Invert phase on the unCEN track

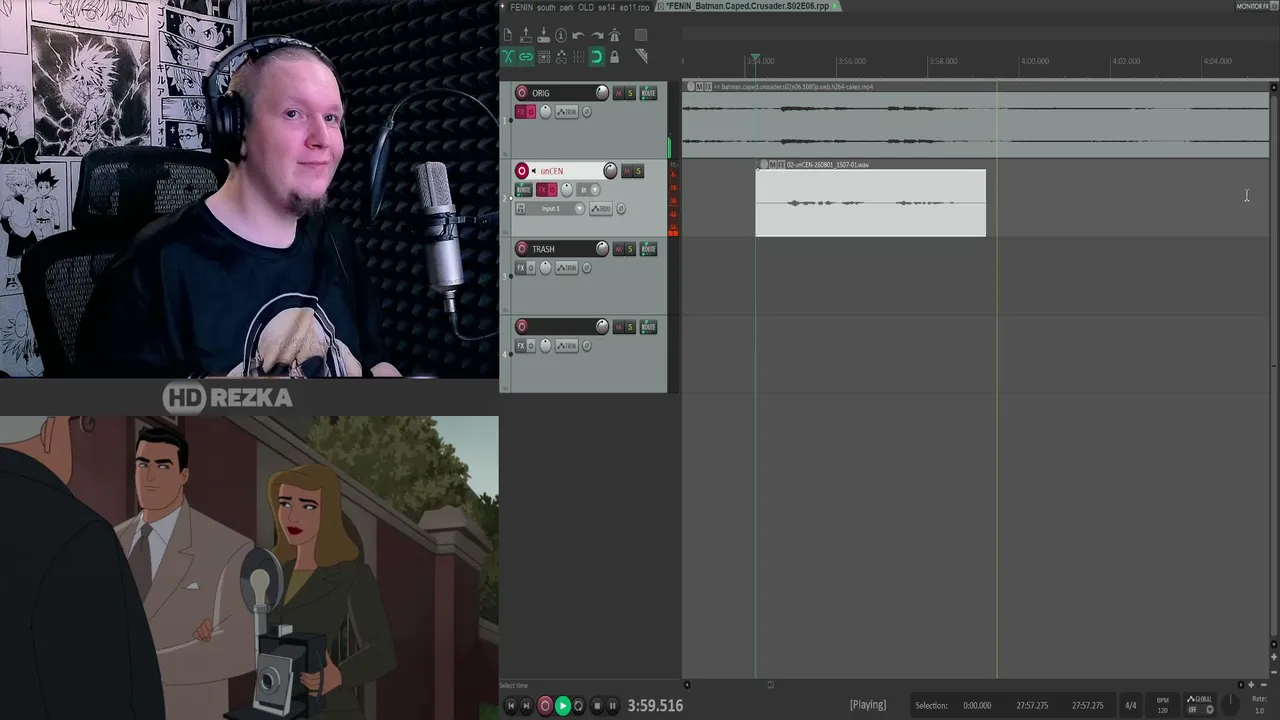[621, 209]
